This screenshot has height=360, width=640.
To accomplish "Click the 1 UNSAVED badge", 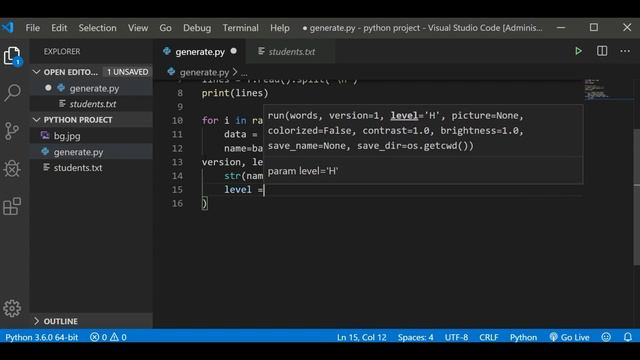I will (127, 72).
